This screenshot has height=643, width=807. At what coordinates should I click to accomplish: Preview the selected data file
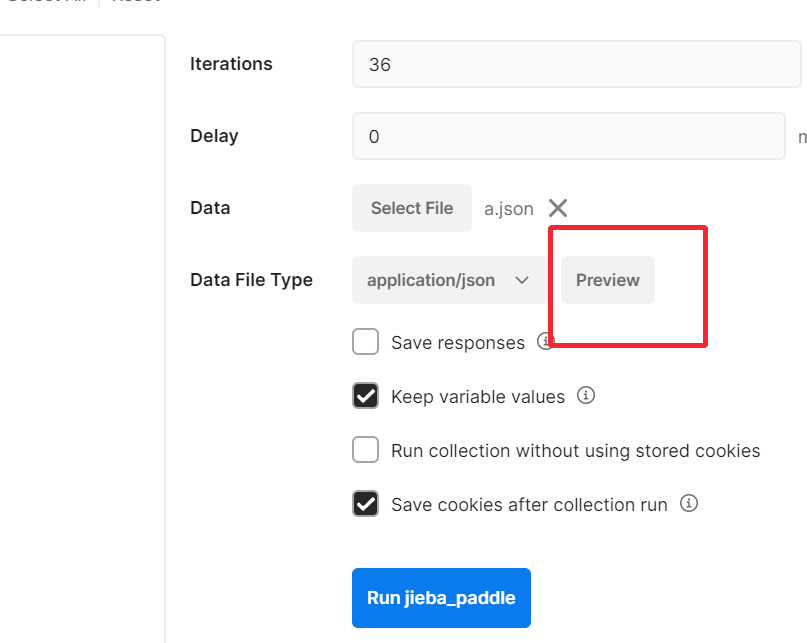click(608, 280)
